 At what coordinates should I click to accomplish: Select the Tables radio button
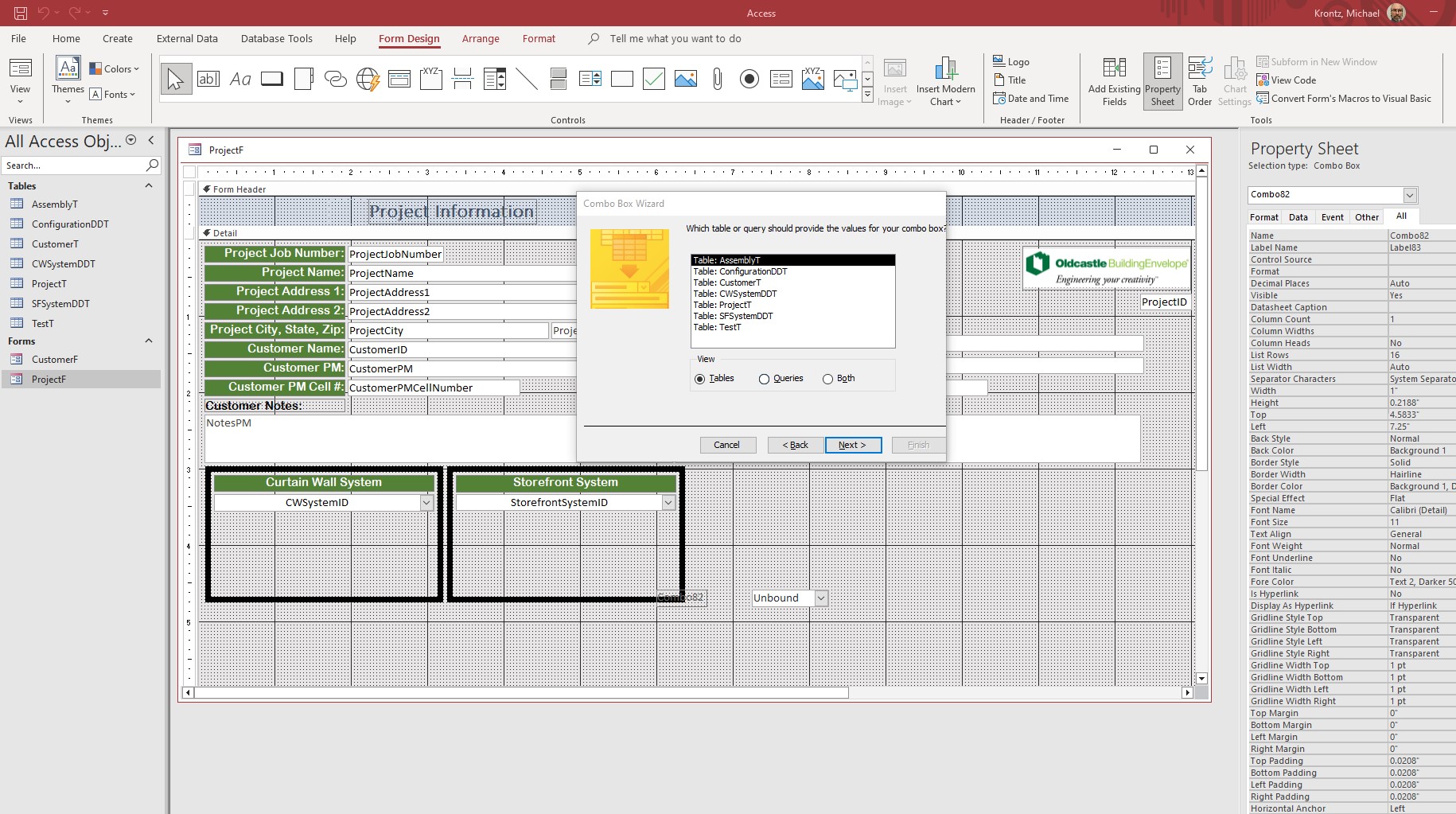pyautogui.click(x=700, y=379)
